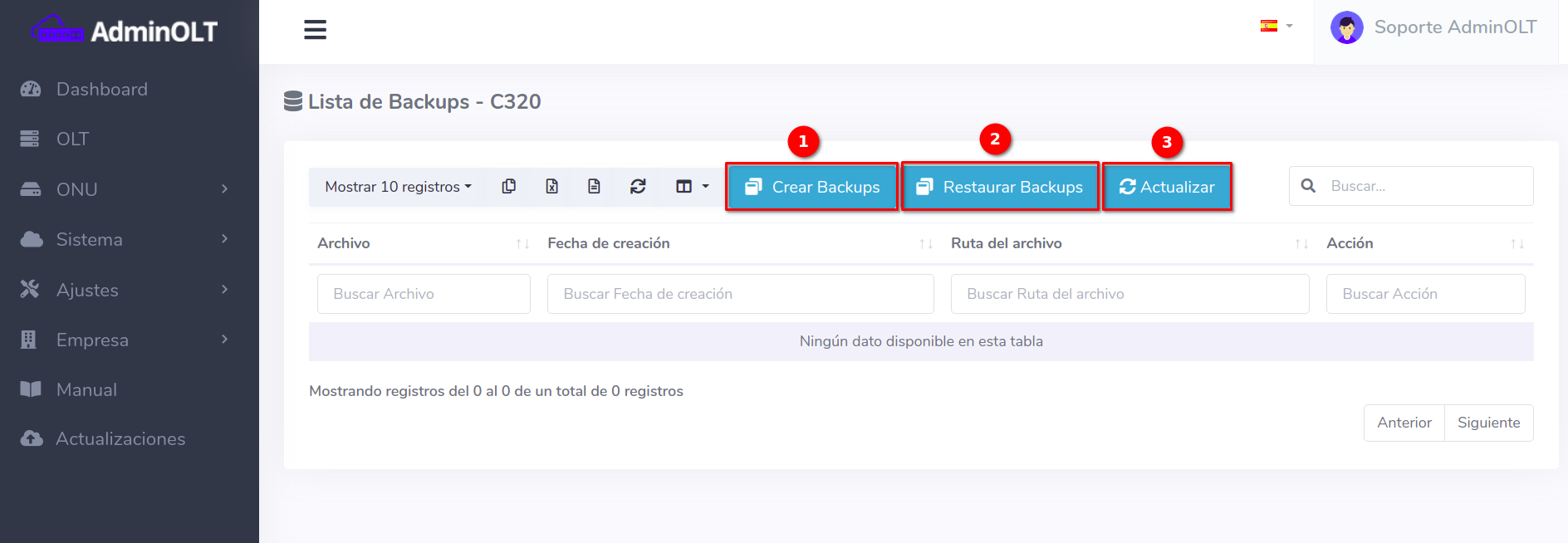The image size is (1568, 543).
Task: Open the column visibility dropdown
Action: coord(692,187)
